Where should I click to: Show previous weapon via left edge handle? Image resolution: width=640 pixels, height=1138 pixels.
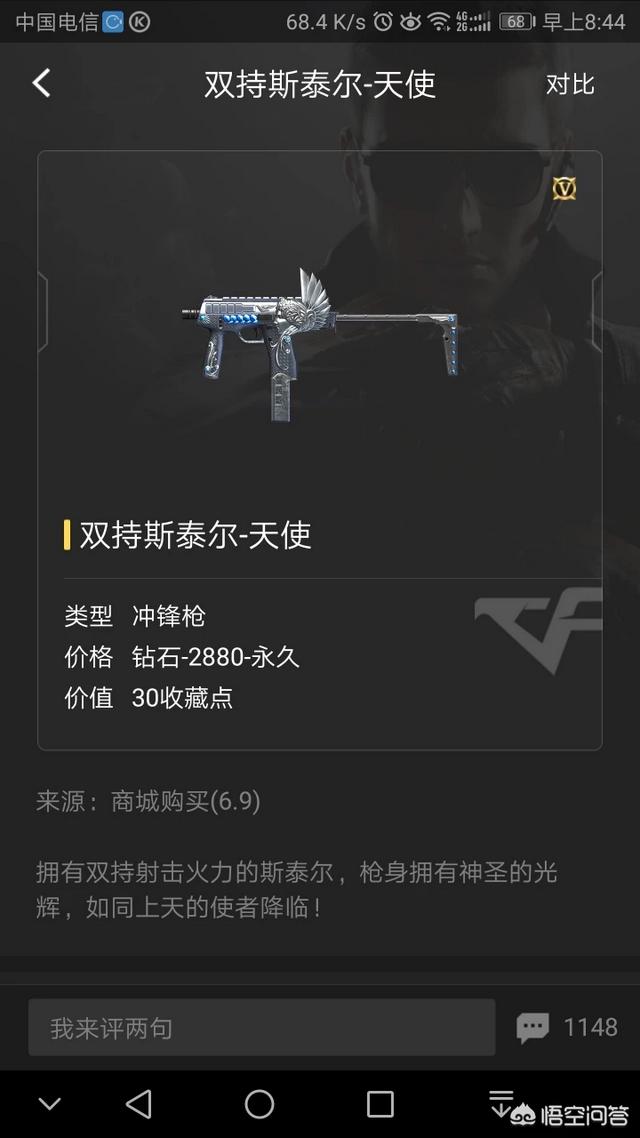42,313
